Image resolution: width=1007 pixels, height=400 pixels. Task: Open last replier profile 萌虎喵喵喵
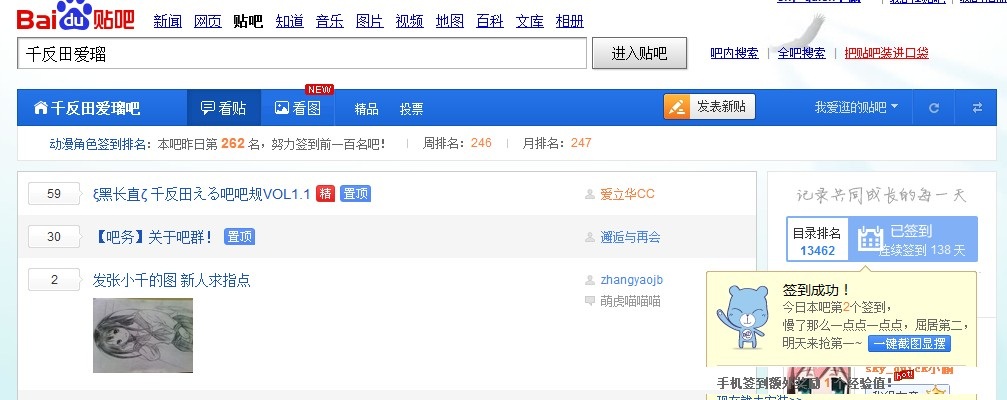(630, 301)
